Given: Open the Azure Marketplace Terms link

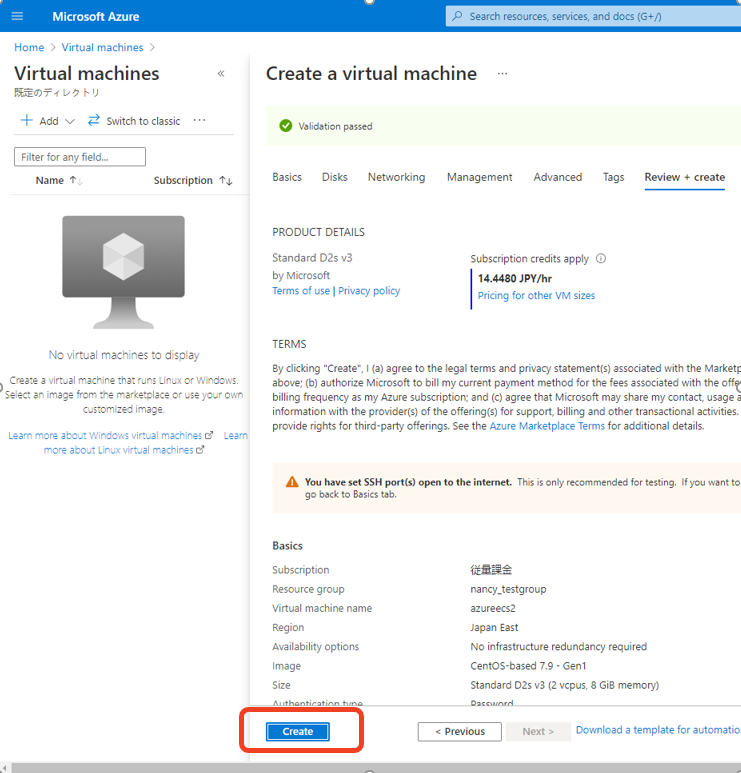Looking at the screenshot, I should pyautogui.click(x=547, y=426).
